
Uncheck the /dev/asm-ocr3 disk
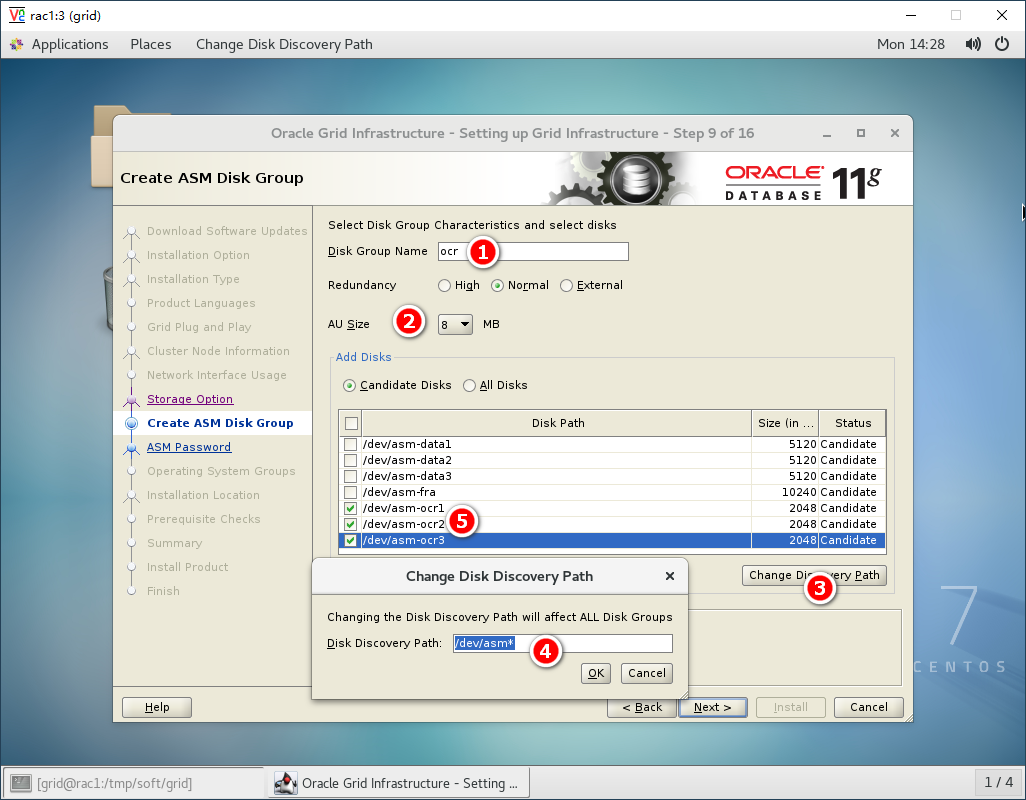(351, 540)
